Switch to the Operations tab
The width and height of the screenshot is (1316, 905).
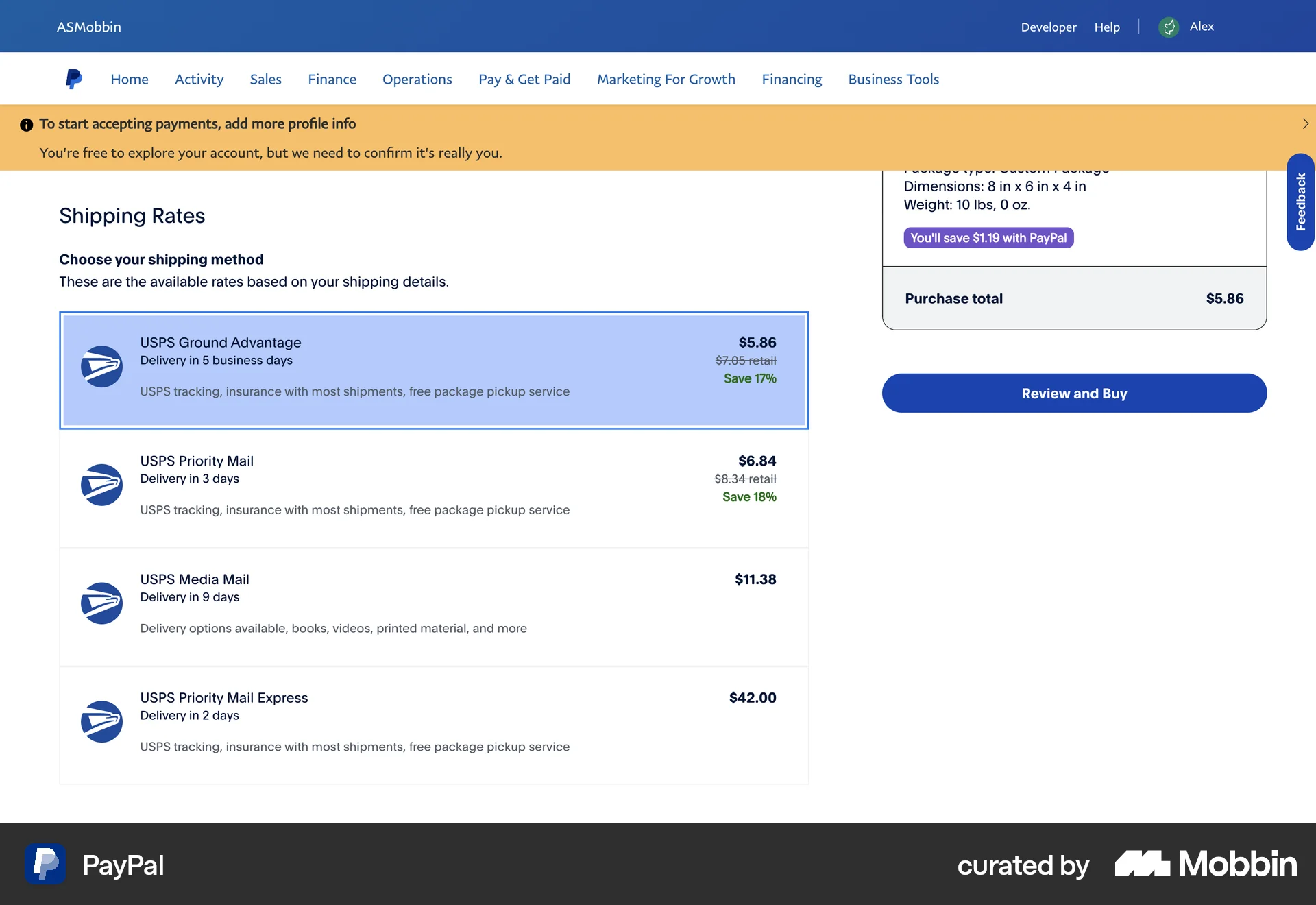point(417,79)
